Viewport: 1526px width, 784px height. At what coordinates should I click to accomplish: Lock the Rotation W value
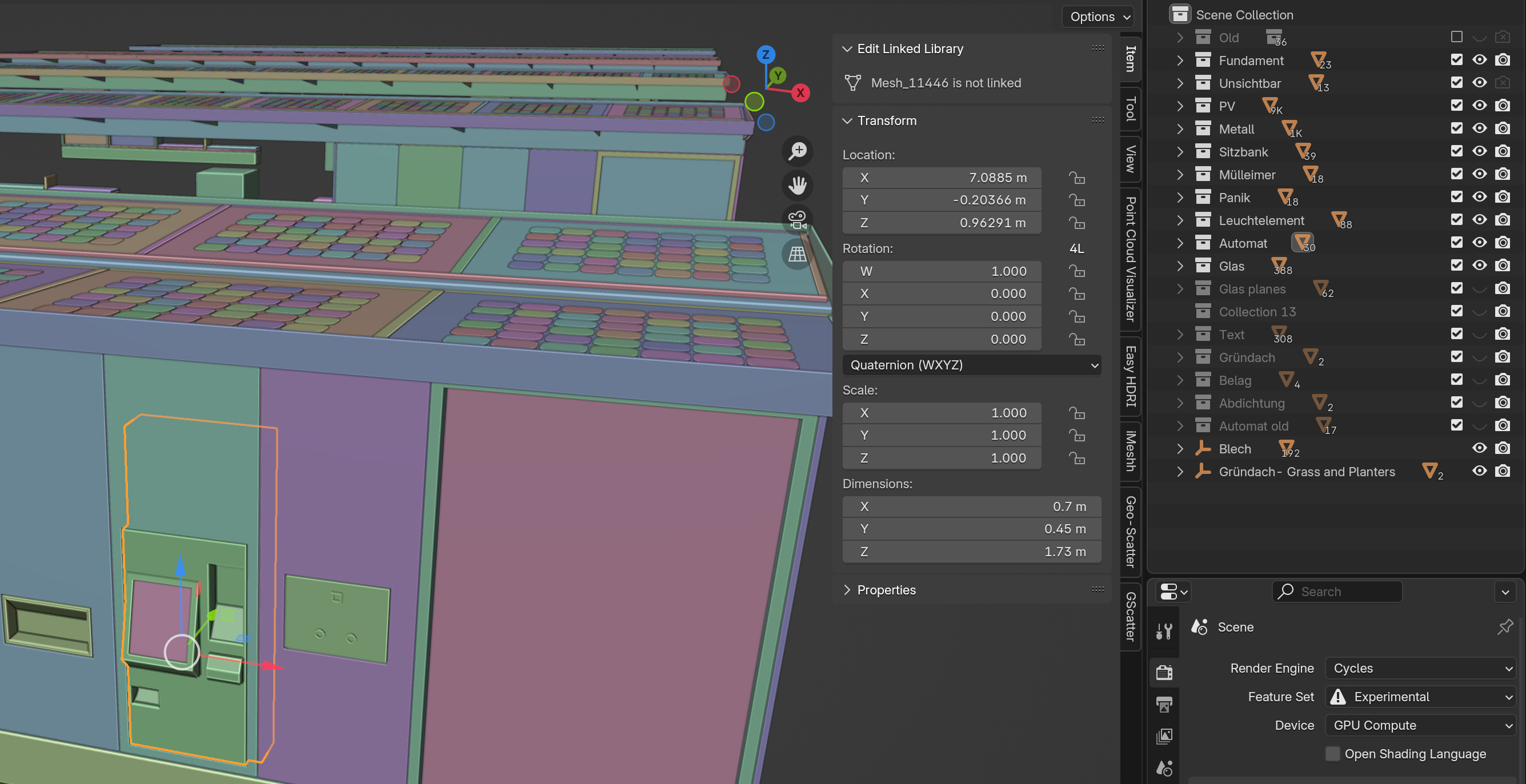click(1076, 271)
